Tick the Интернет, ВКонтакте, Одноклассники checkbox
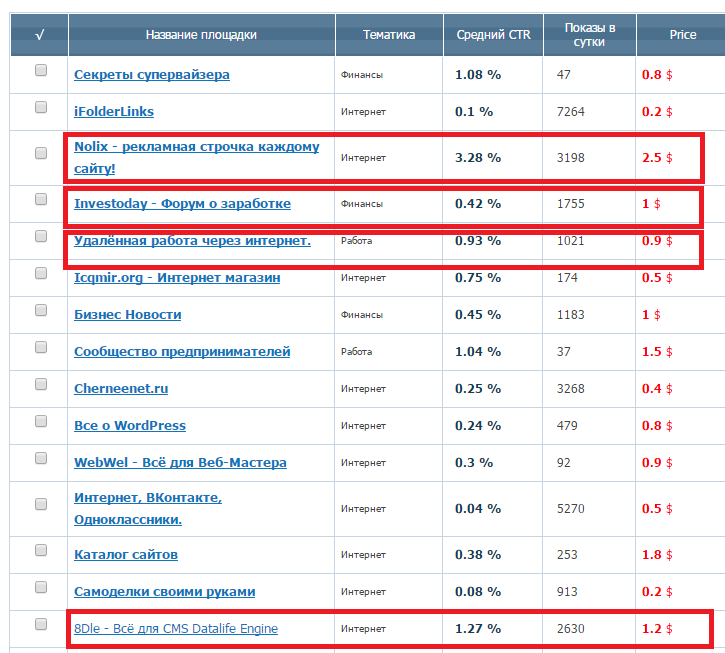 [41, 504]
